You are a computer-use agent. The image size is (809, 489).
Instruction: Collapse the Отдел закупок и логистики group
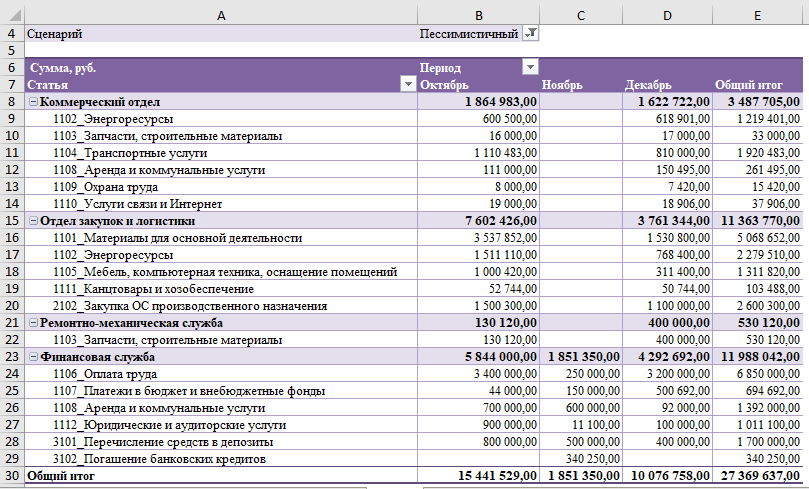tap(34, 221)
